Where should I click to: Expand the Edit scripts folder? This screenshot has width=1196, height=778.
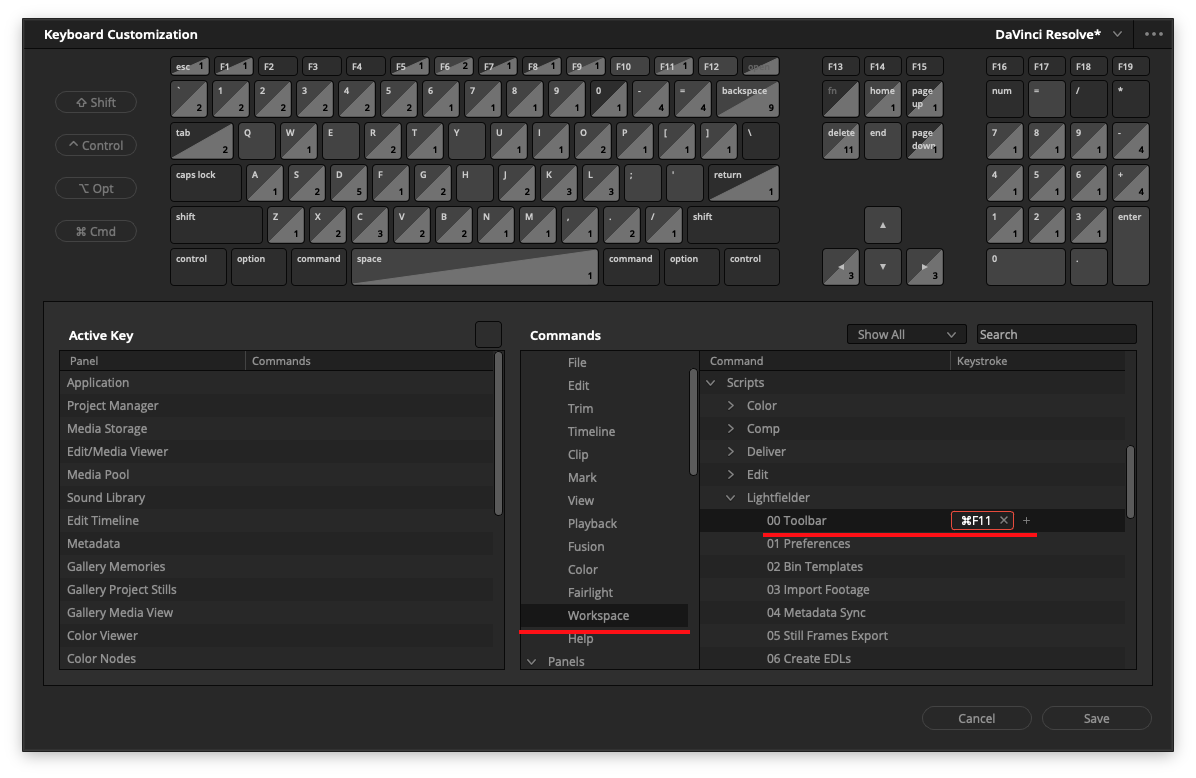pyautogui.click(x=731, y=474)
